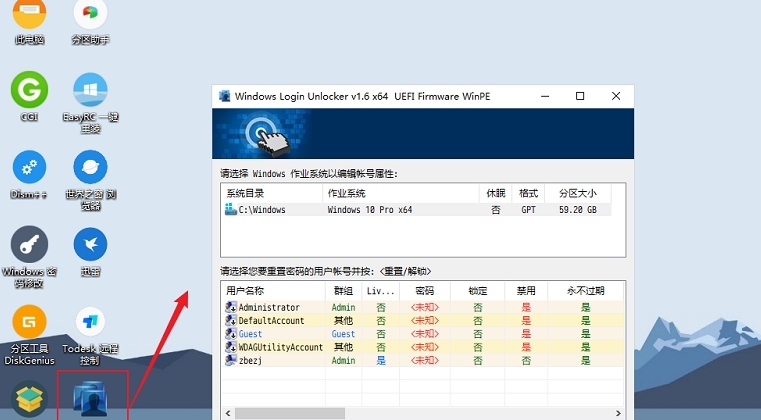Maximize the Windows Login Unlocker window
The height and width of the screenshot is (420, 761).
pyautogui.click(x=580, y=96)
